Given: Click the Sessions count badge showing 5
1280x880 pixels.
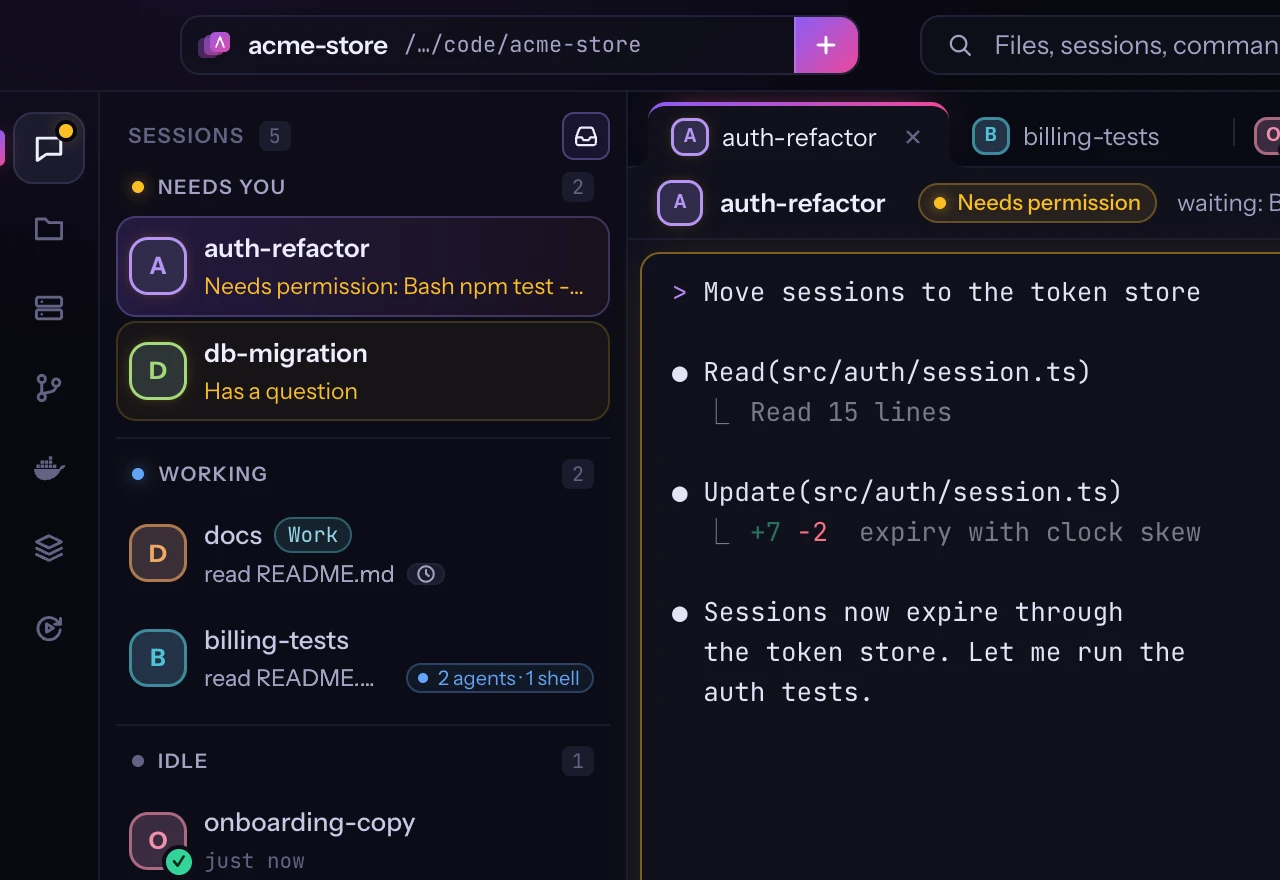Looking at the screenshot, I should coord(275,136).
